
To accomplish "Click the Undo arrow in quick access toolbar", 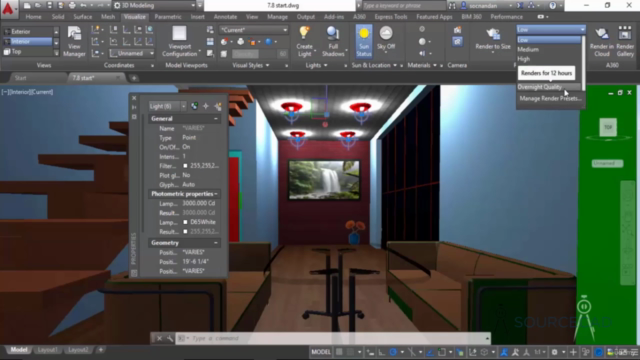I will (84, 5).
